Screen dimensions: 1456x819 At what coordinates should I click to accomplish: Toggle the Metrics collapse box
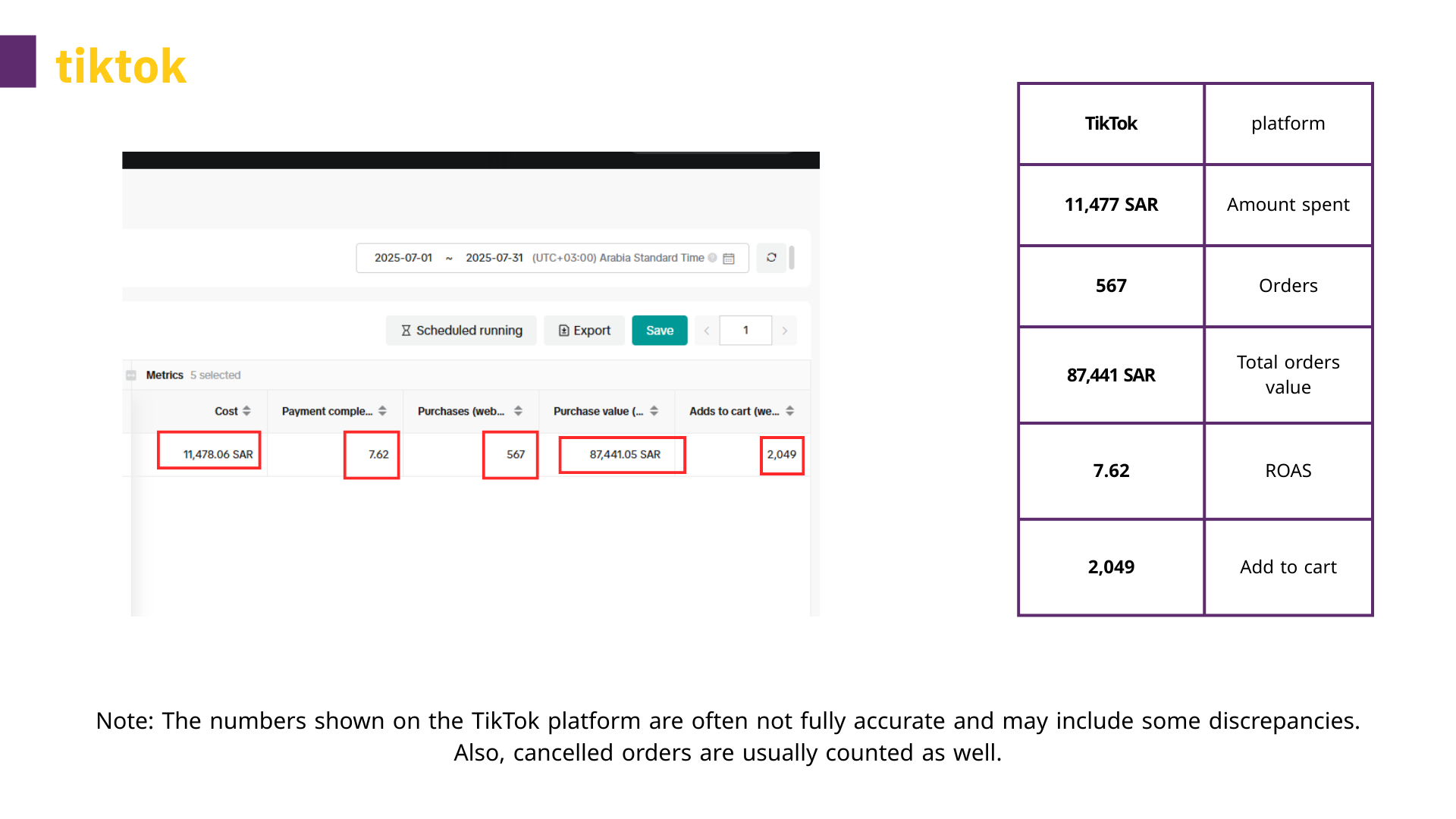[131, 375]
